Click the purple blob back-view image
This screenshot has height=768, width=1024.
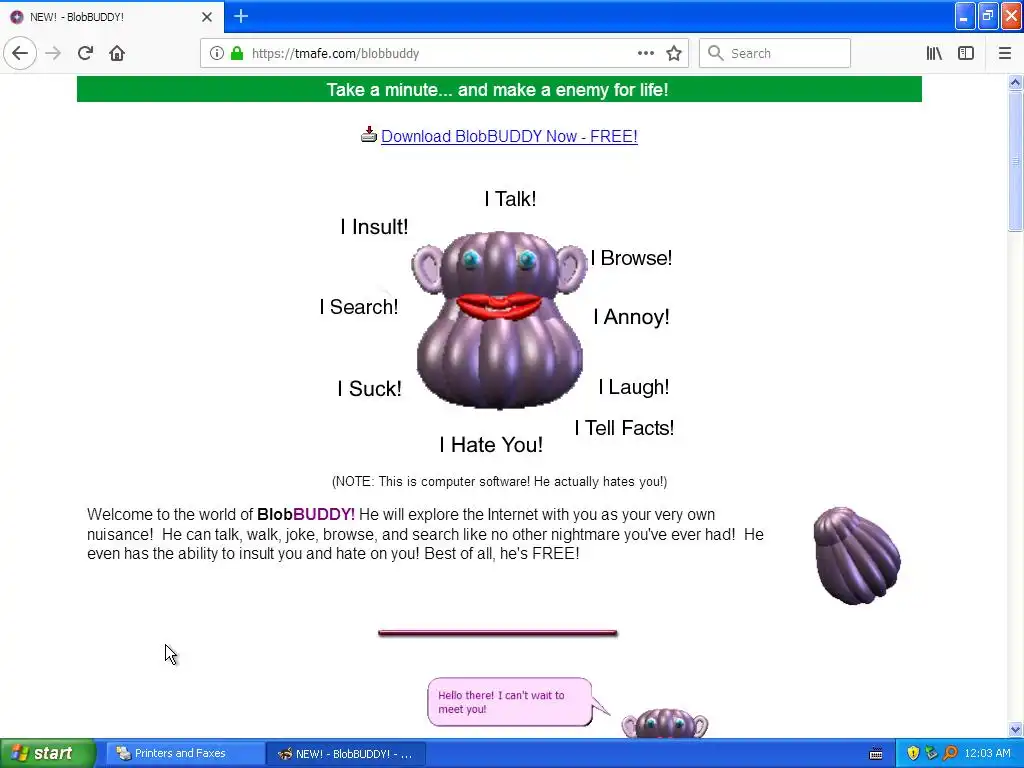point(857,555)
